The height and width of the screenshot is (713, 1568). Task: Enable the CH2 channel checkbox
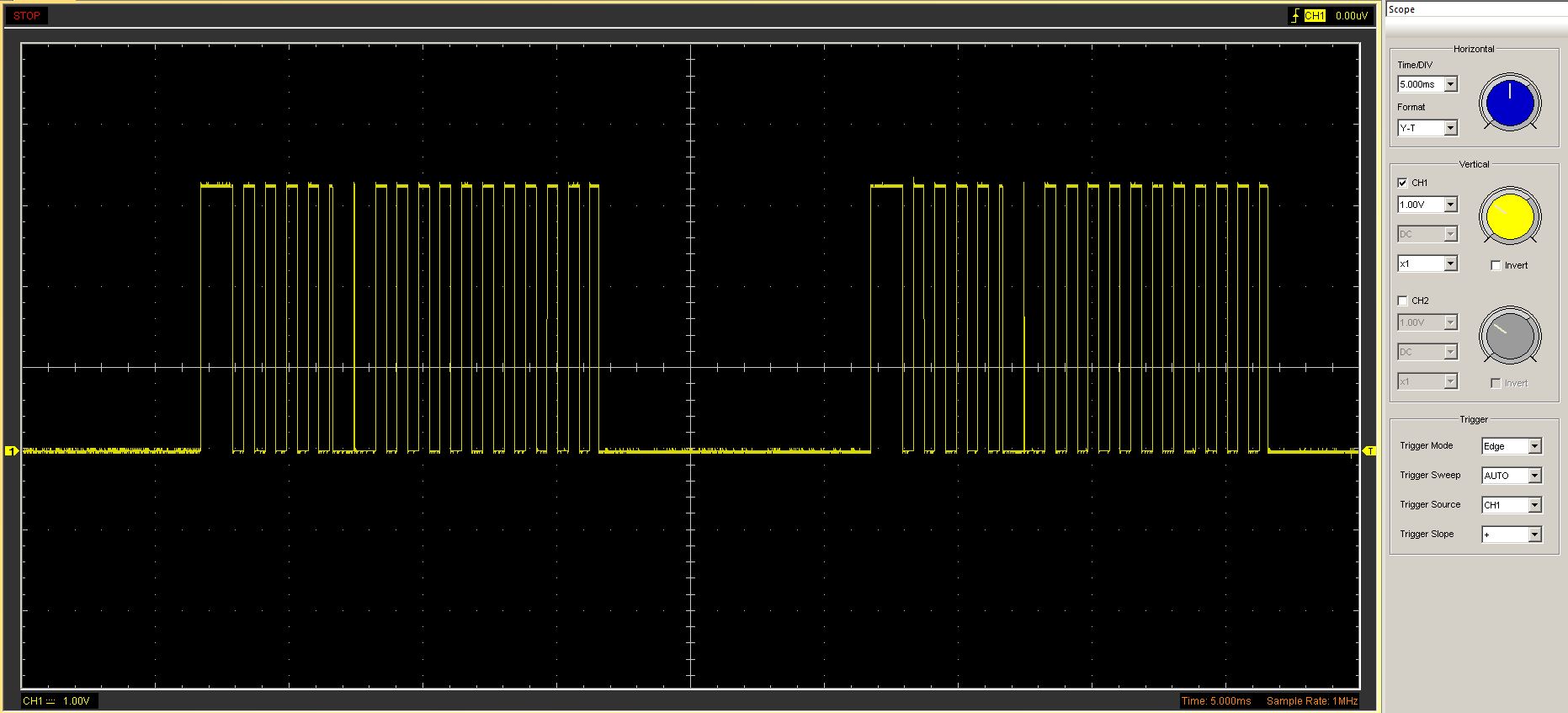point(1402,301)
